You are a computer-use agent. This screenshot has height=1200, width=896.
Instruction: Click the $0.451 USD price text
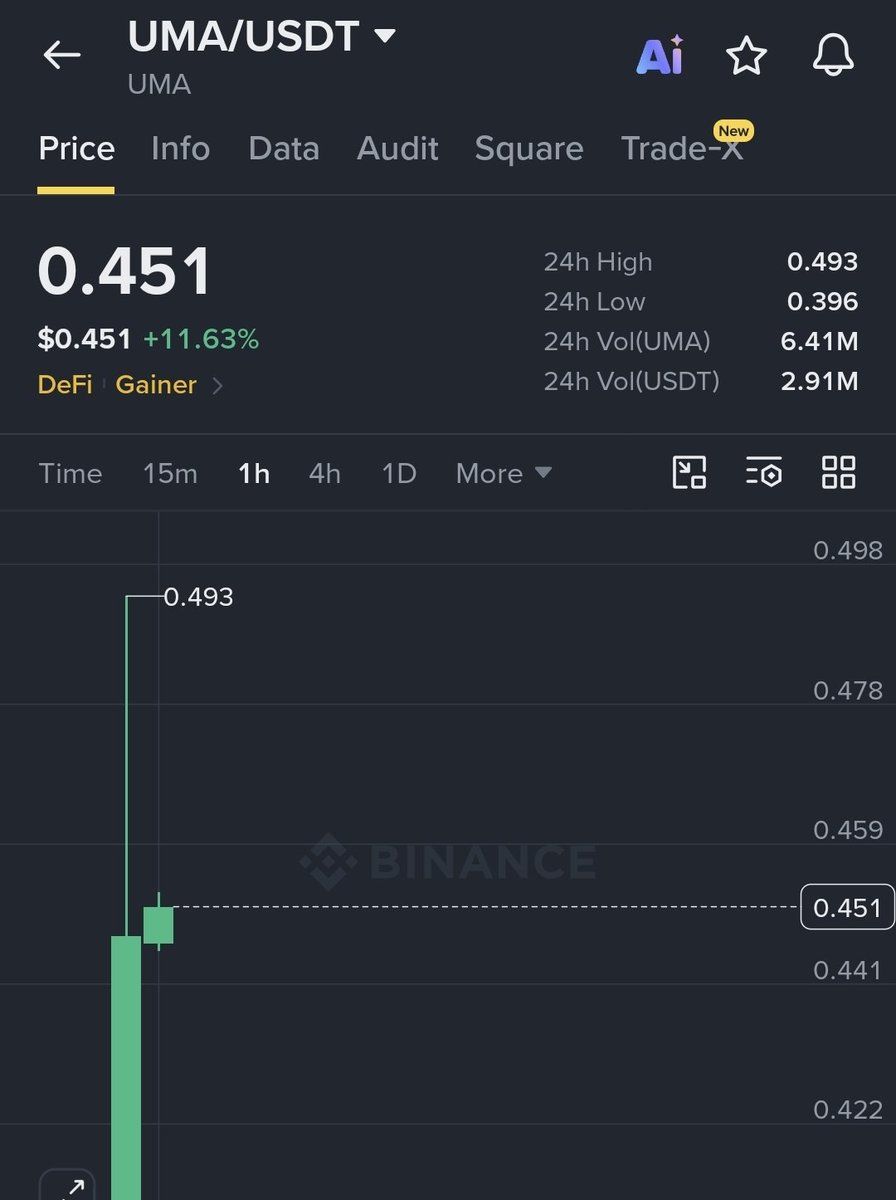(x=84, y=340)
